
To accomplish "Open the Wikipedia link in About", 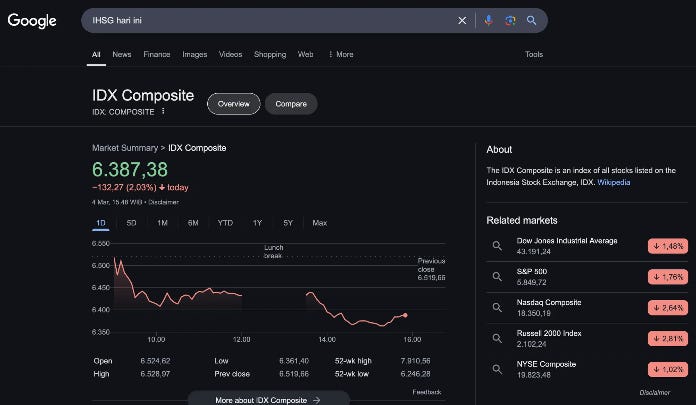I will coord(613,182).
